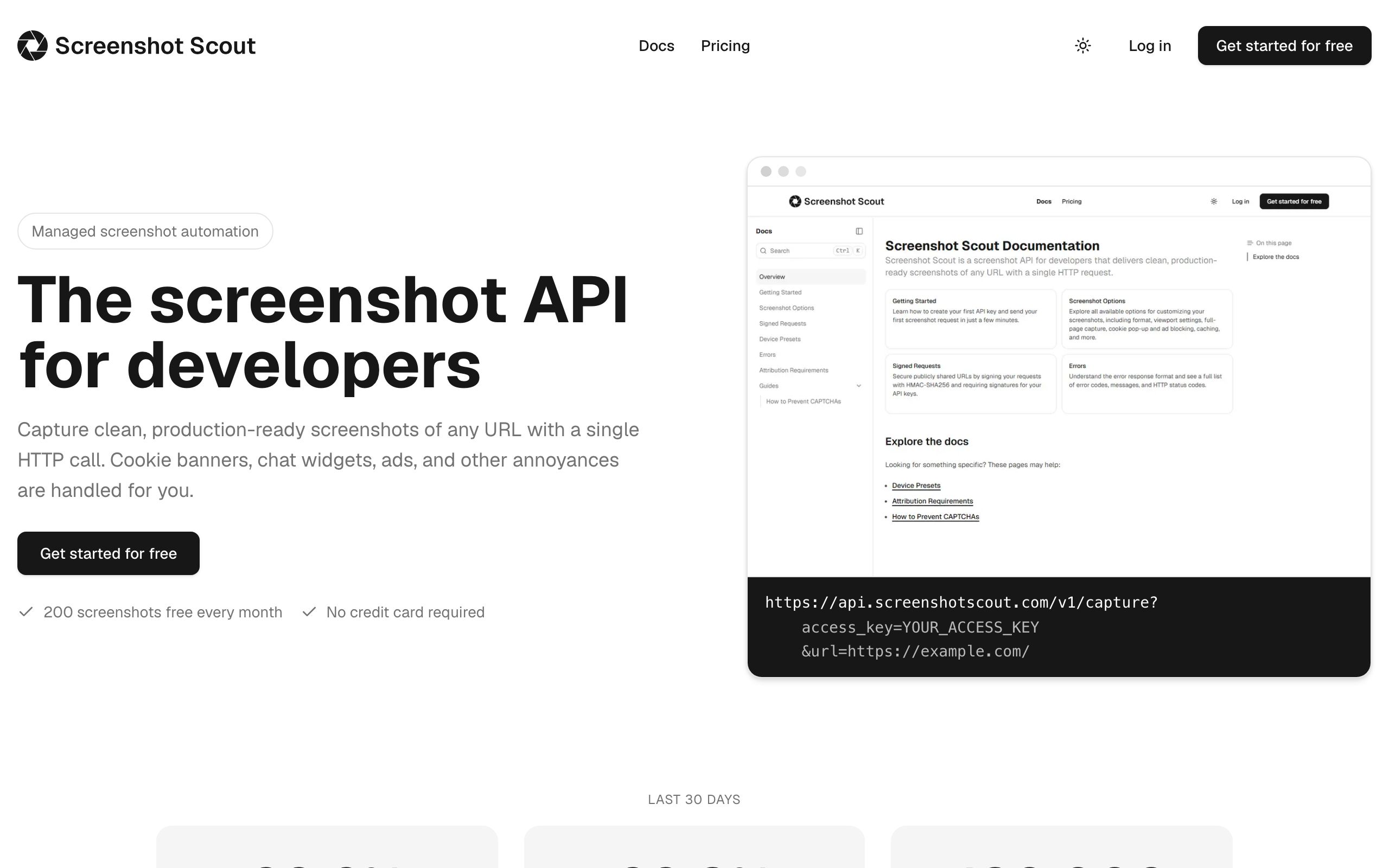Click the Screenshot Options card in preview

click(x=1146, y=318)
